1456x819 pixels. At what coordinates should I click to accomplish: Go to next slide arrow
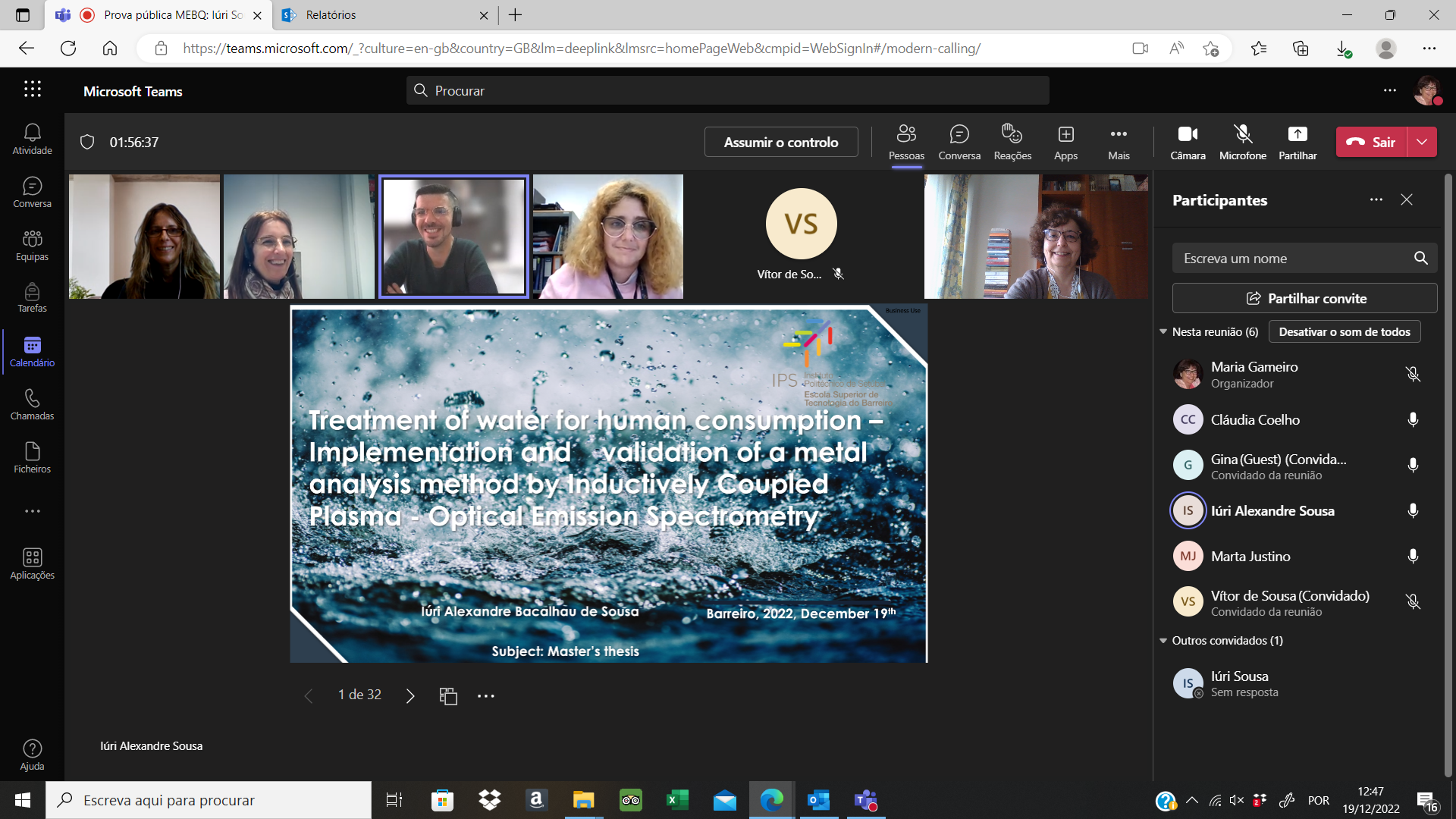pyautogui.click(x=410, y=695)
